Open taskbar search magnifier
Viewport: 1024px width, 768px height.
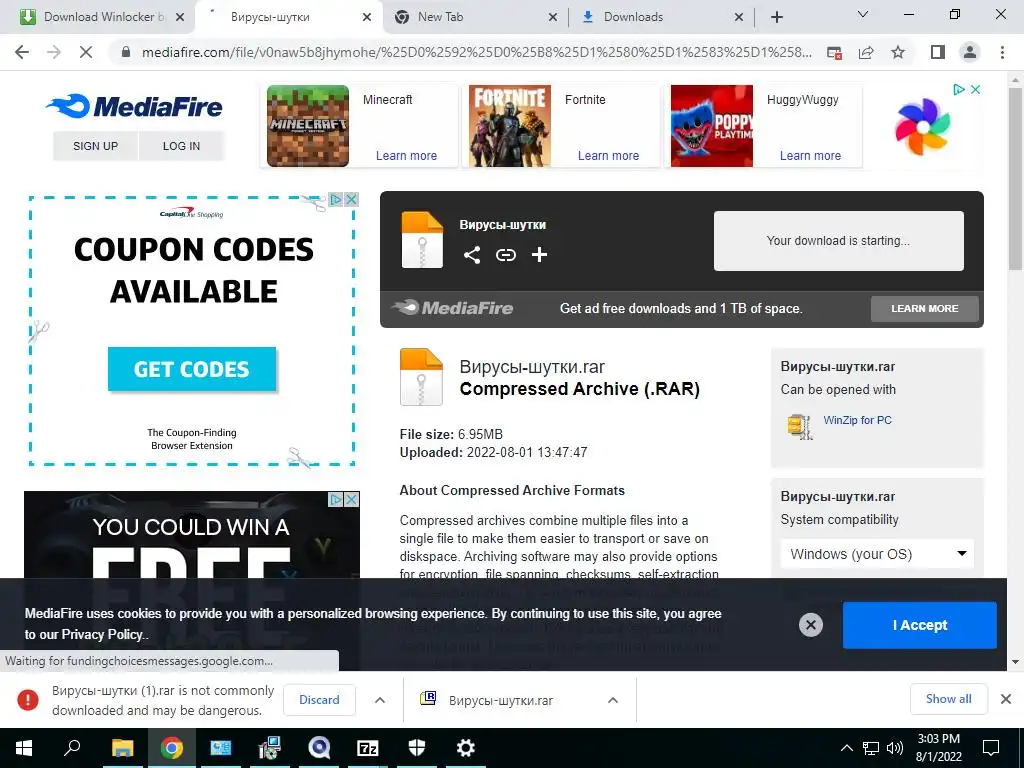click(72, 748)
